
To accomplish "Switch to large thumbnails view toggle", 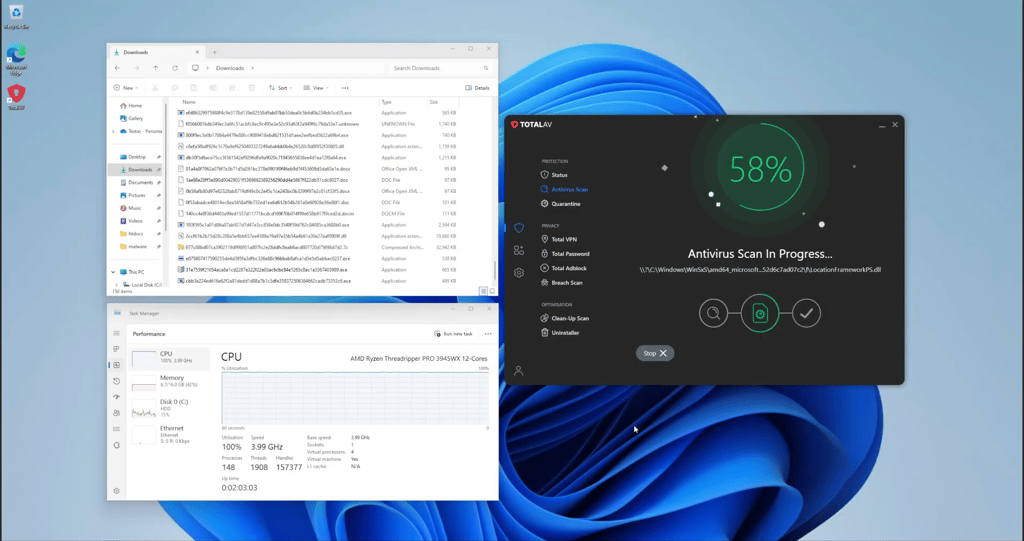I will (492, 291).
